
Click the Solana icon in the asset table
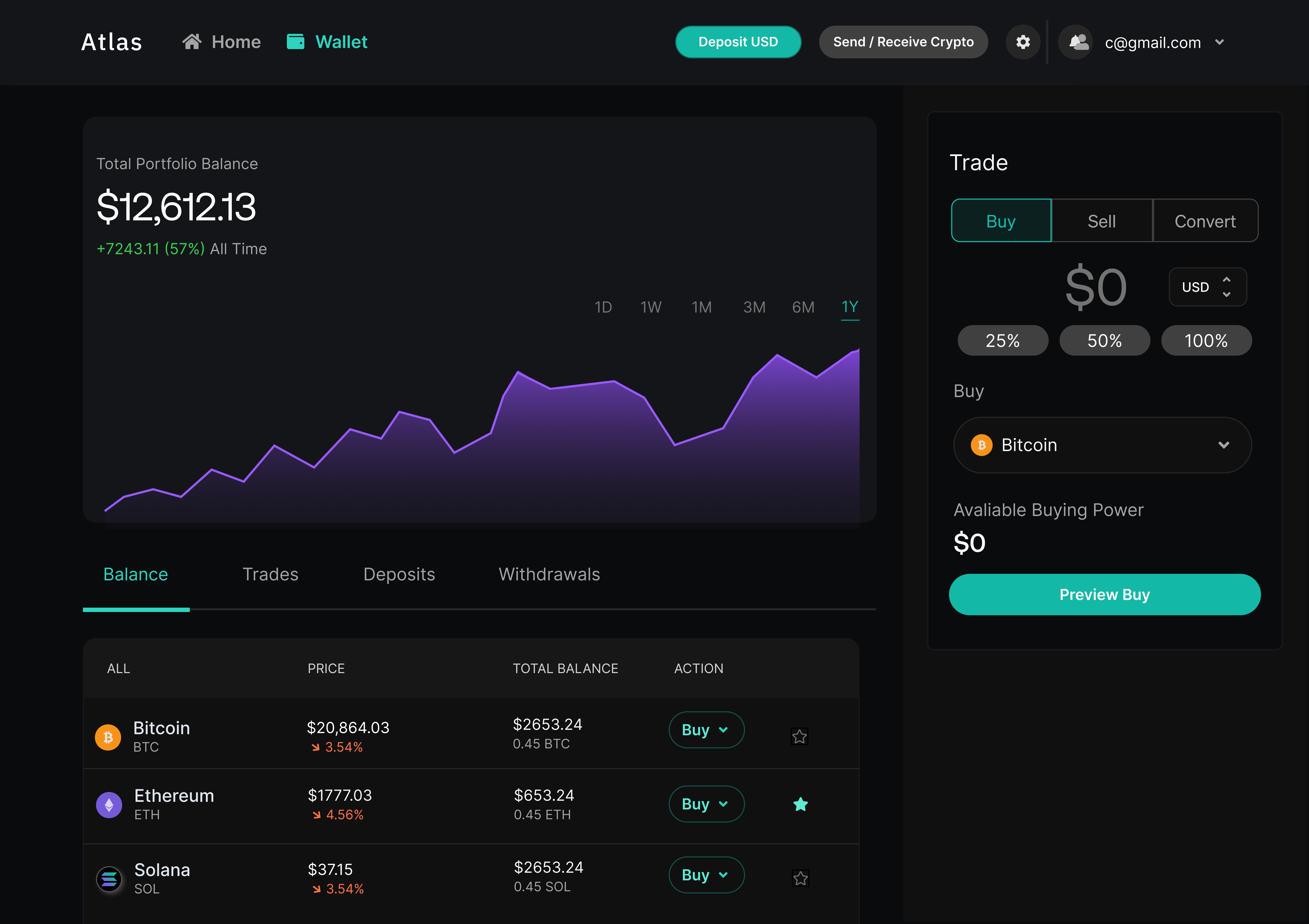click(x=108, y=879)
